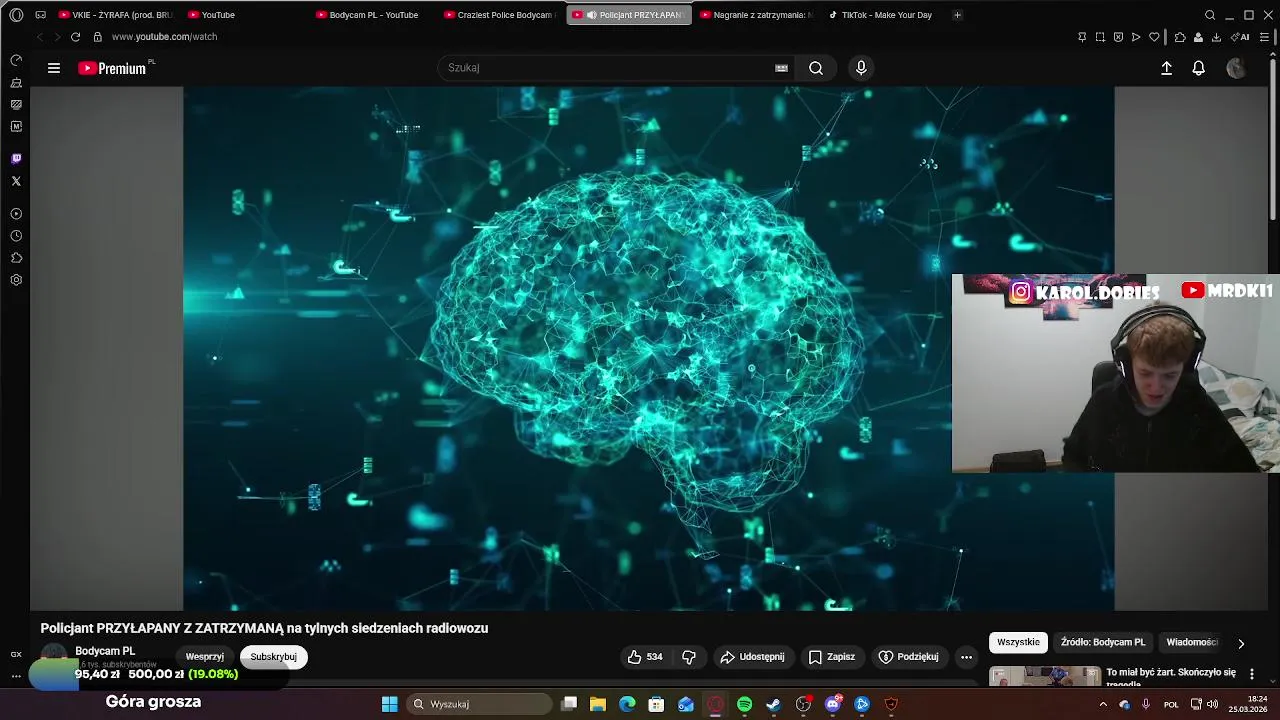Click the Wesprzyj button
This screenshot has height=720, width=1280.
(205, 657)
